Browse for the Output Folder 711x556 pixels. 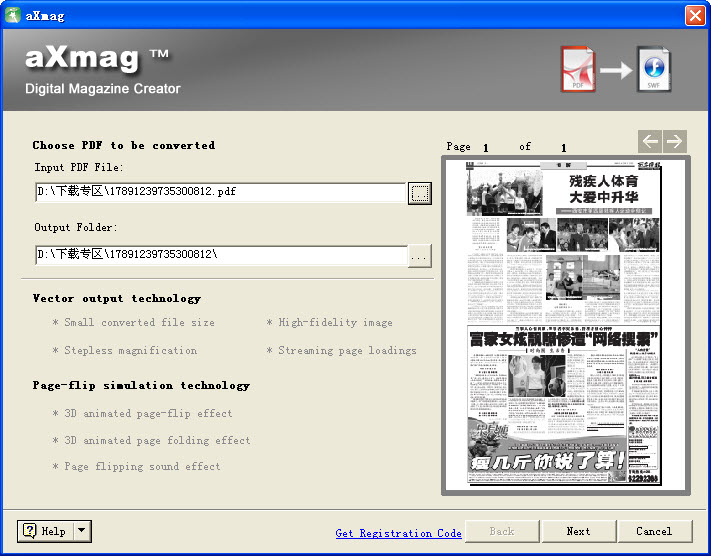coord(420,256)
